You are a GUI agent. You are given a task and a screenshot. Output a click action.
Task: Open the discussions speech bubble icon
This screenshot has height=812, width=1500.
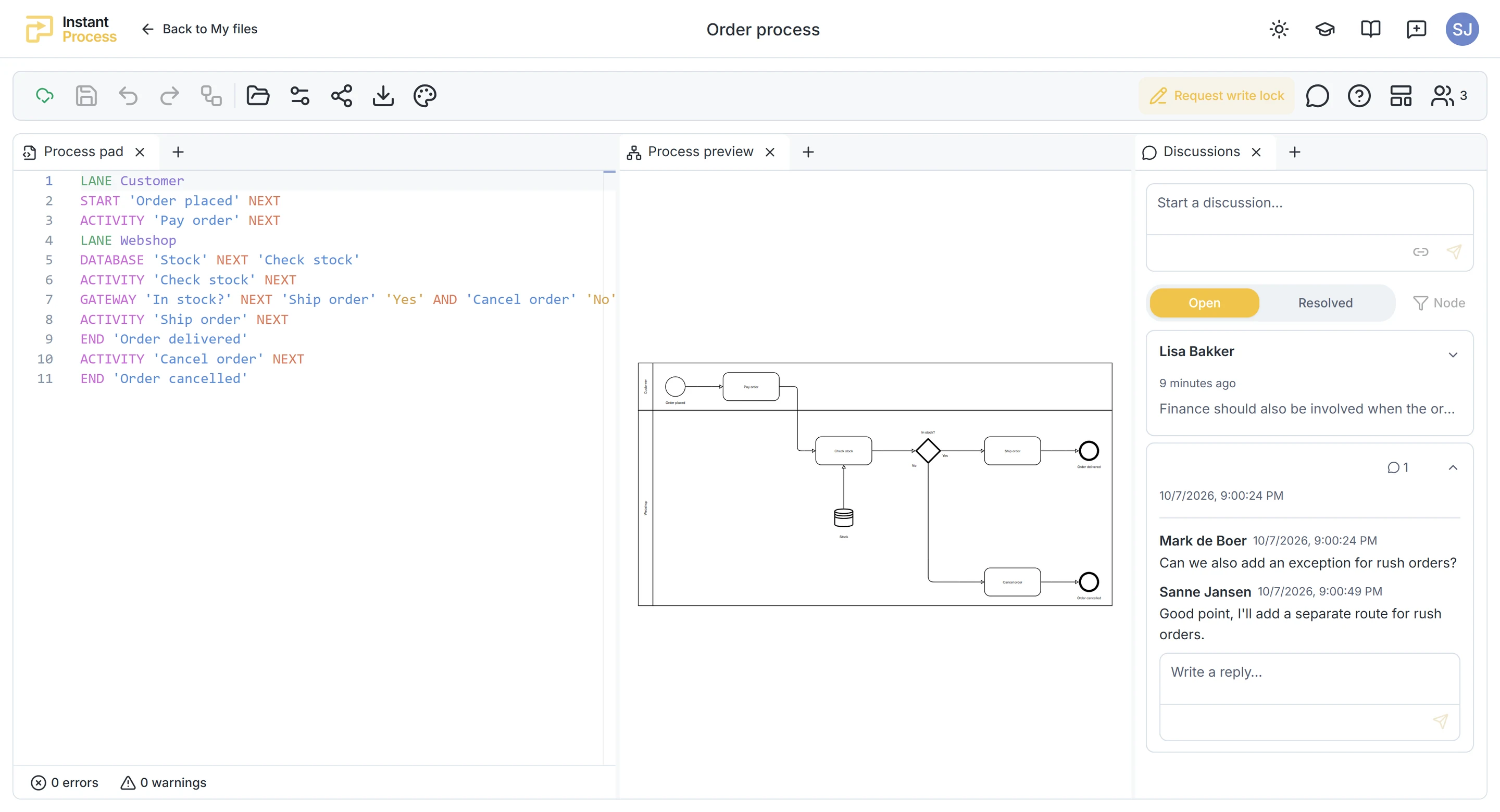tap(1317, 95)
